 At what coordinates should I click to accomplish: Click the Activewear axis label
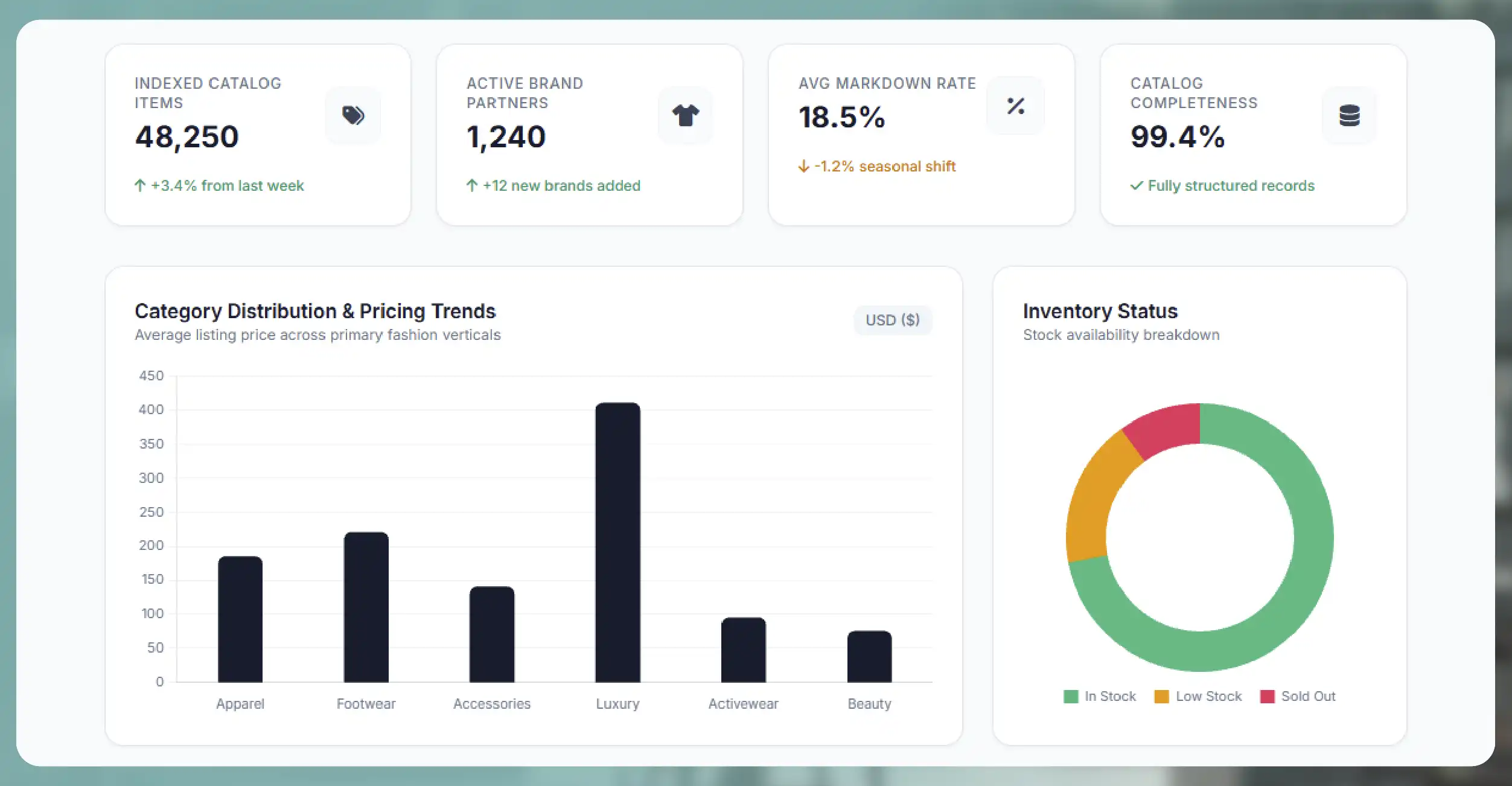744,704
